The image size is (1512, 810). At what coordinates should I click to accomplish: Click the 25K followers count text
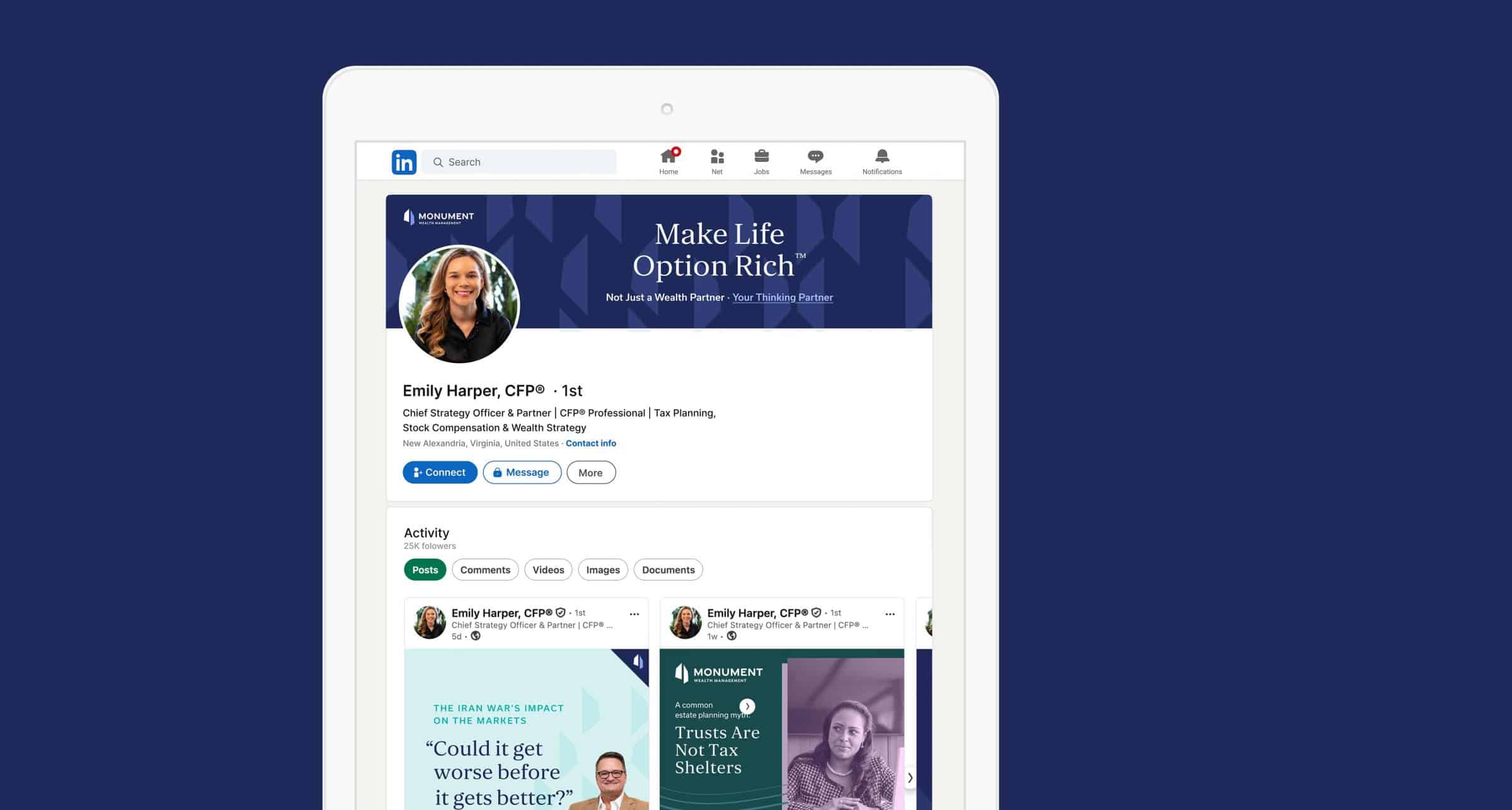pyautogui.click(x=430, y=546)
